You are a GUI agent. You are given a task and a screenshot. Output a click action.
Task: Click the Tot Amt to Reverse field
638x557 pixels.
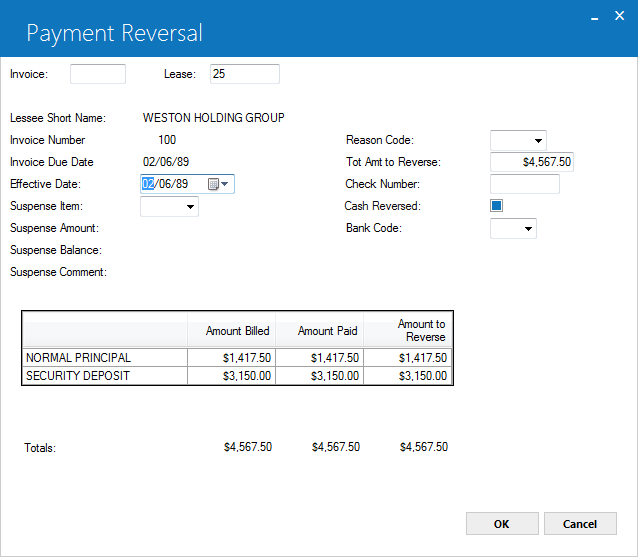[532, 162]
